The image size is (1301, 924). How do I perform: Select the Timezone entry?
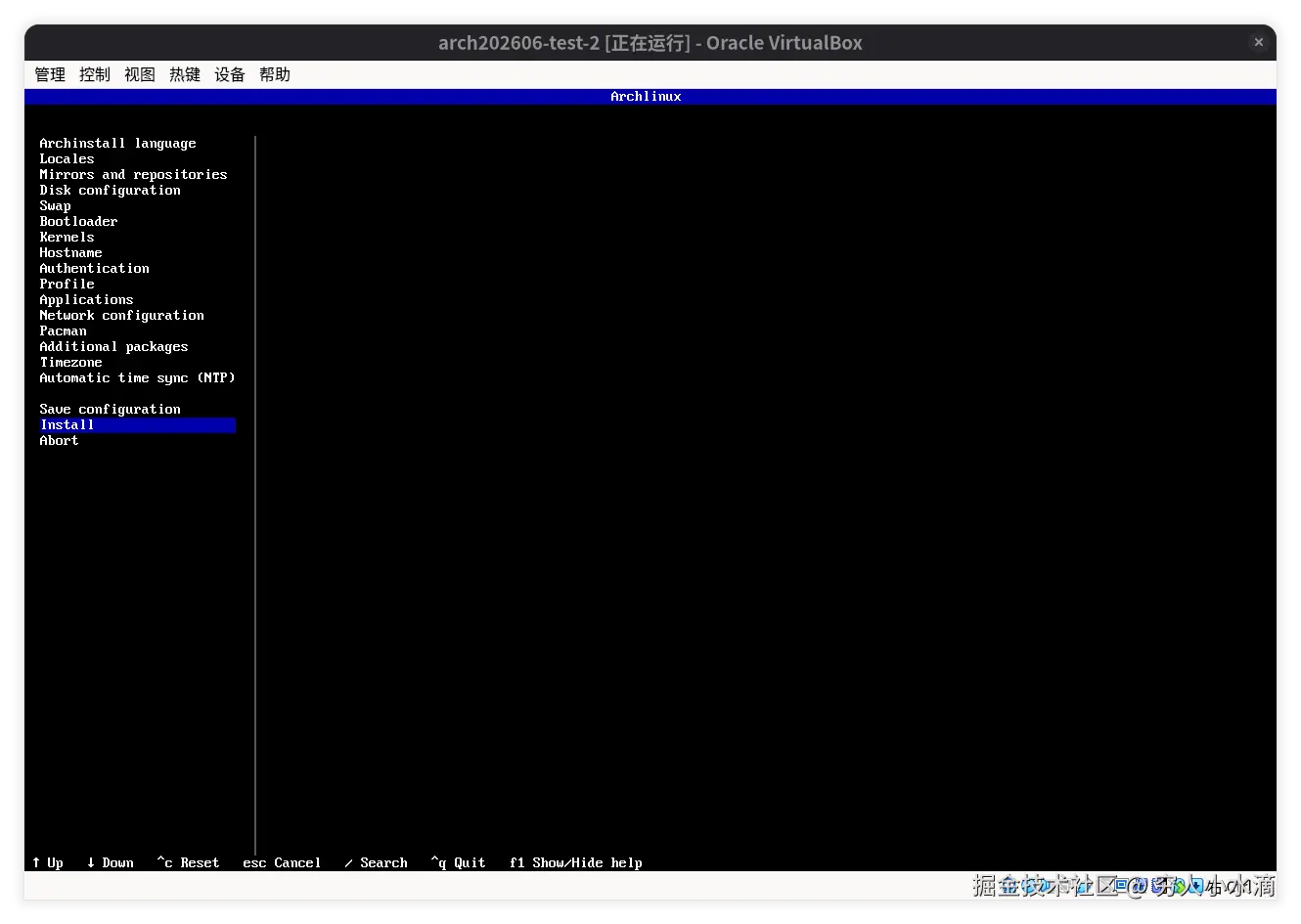pyautogui.click(x=70, y=363)
